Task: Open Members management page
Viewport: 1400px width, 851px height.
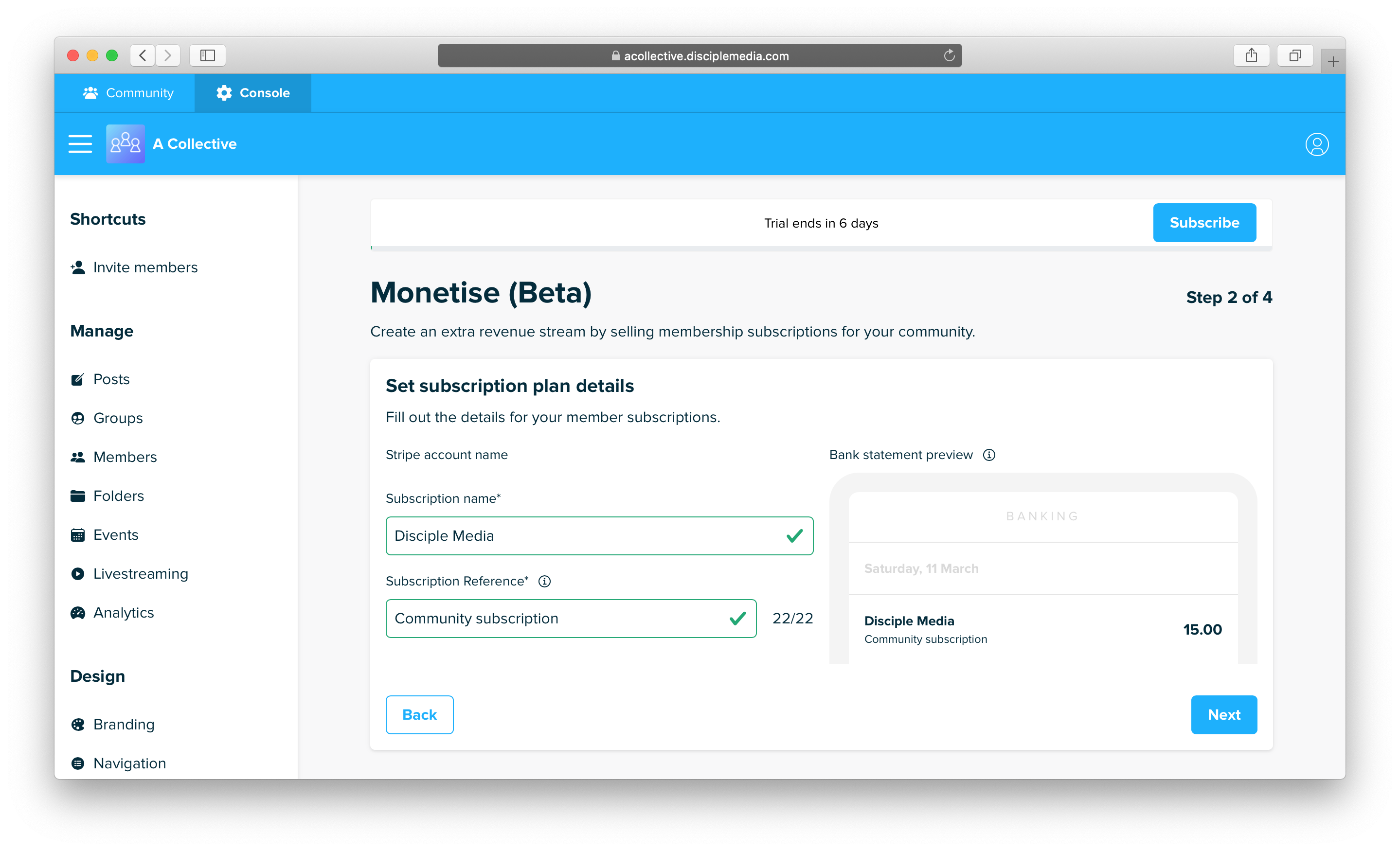Action: (114, 457)
